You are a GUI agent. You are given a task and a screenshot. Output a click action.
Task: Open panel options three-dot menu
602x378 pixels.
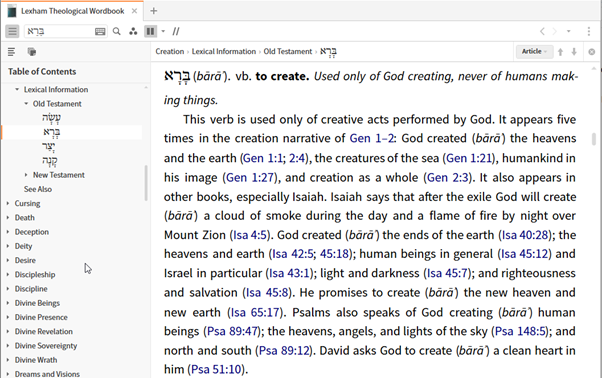coord(589,31)
